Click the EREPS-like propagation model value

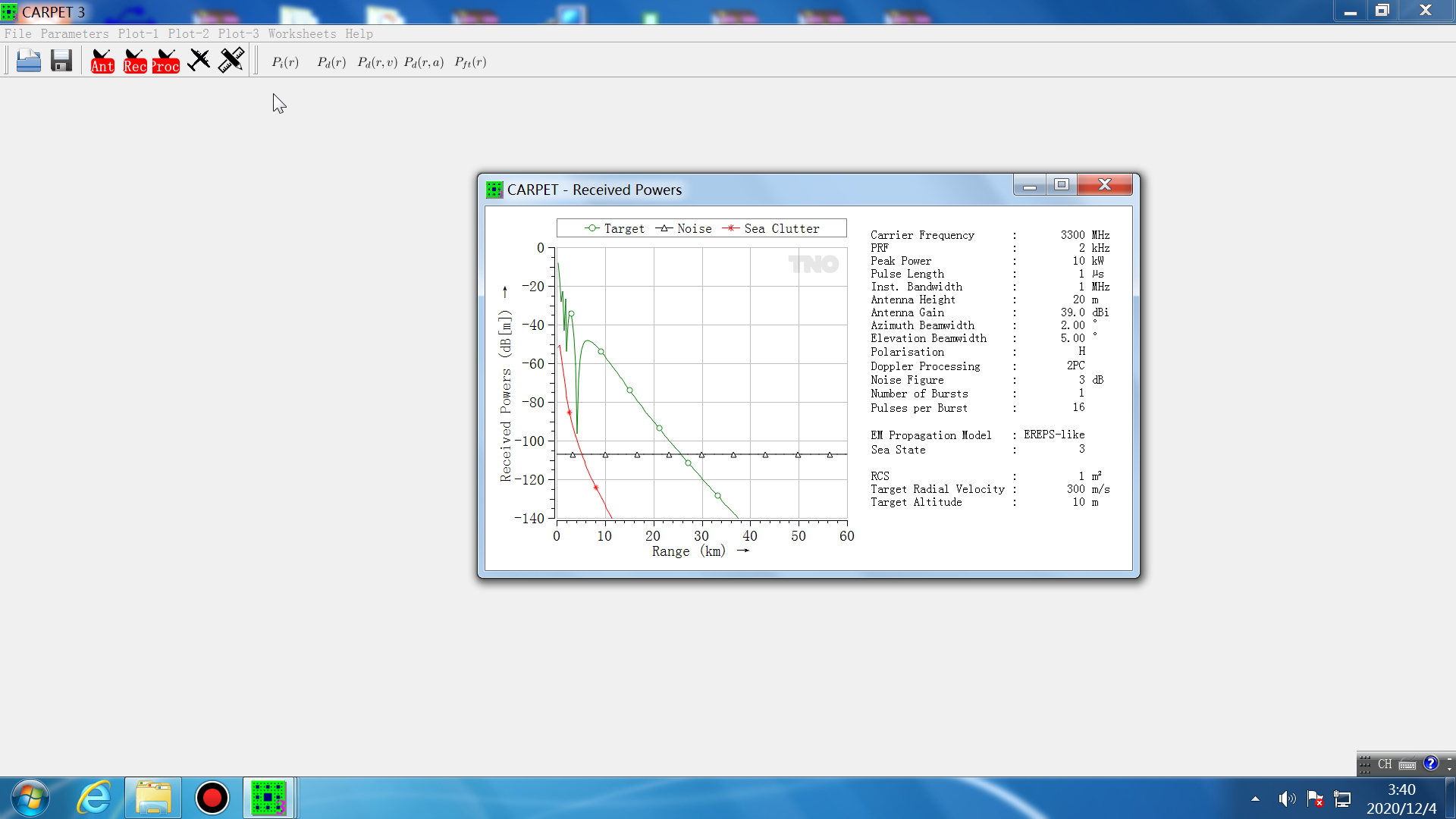pyautogui.click(x=1054, y=435)
